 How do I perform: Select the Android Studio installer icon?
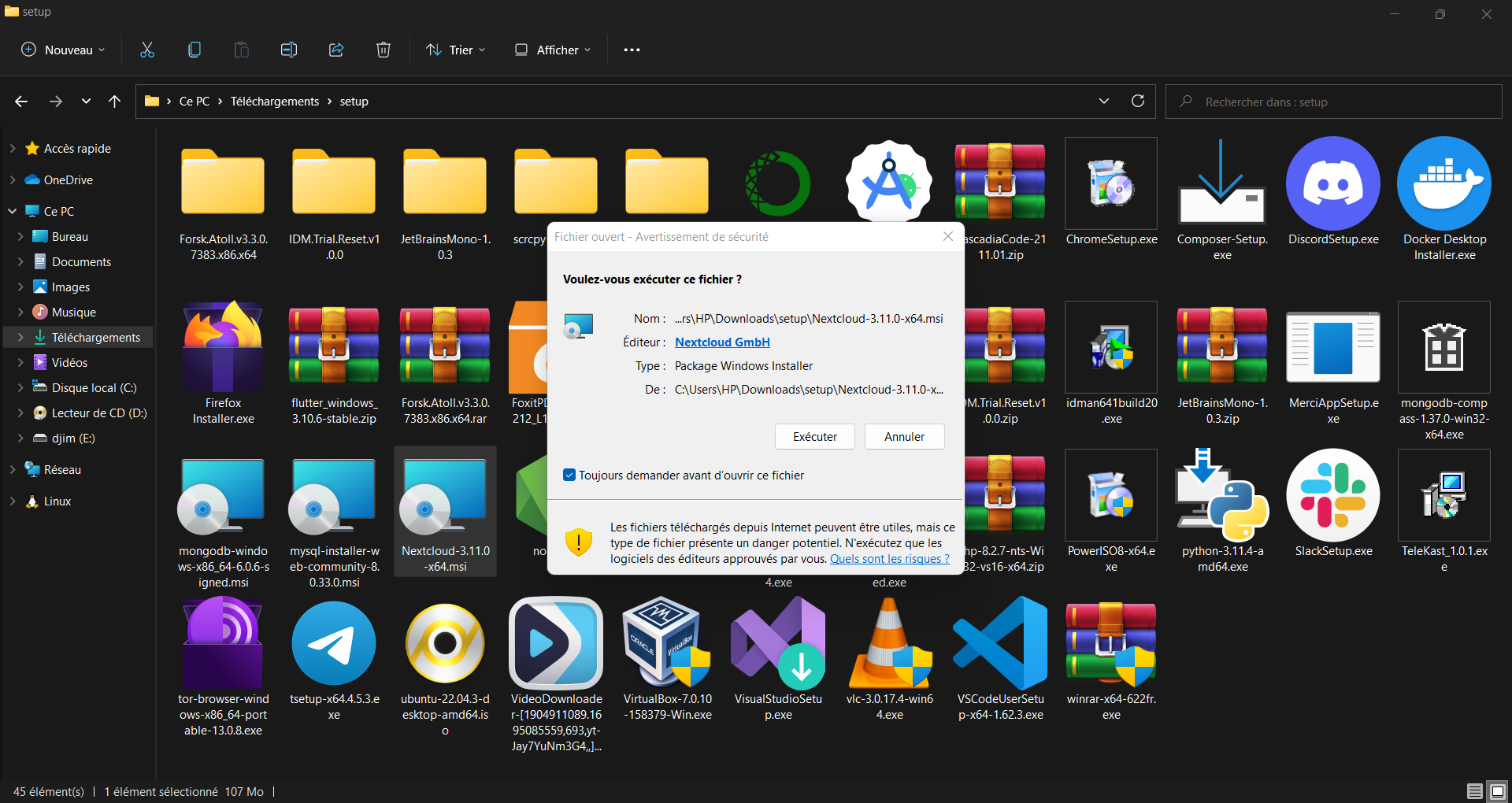pyautogui.click(x=889, y=181)
